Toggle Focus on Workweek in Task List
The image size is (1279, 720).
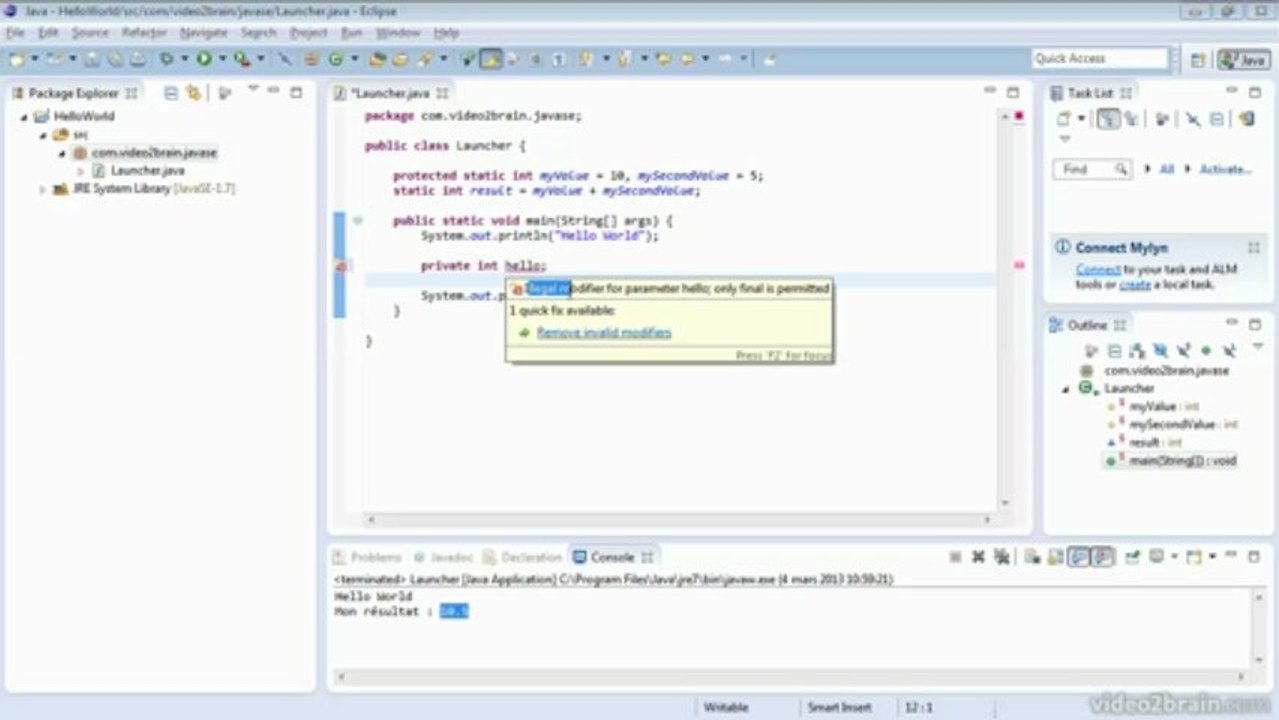[x=1163, y=119]
